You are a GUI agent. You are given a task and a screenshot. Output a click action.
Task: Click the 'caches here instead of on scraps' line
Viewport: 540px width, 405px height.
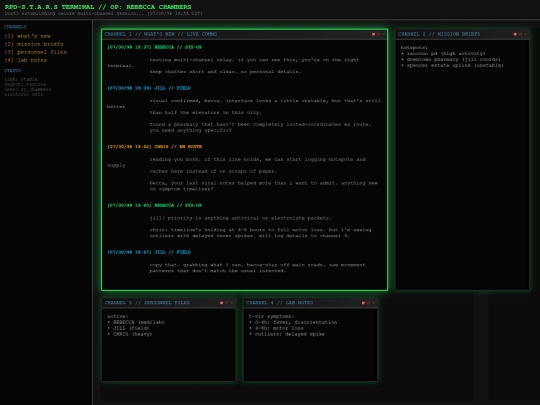pos(213,172)
